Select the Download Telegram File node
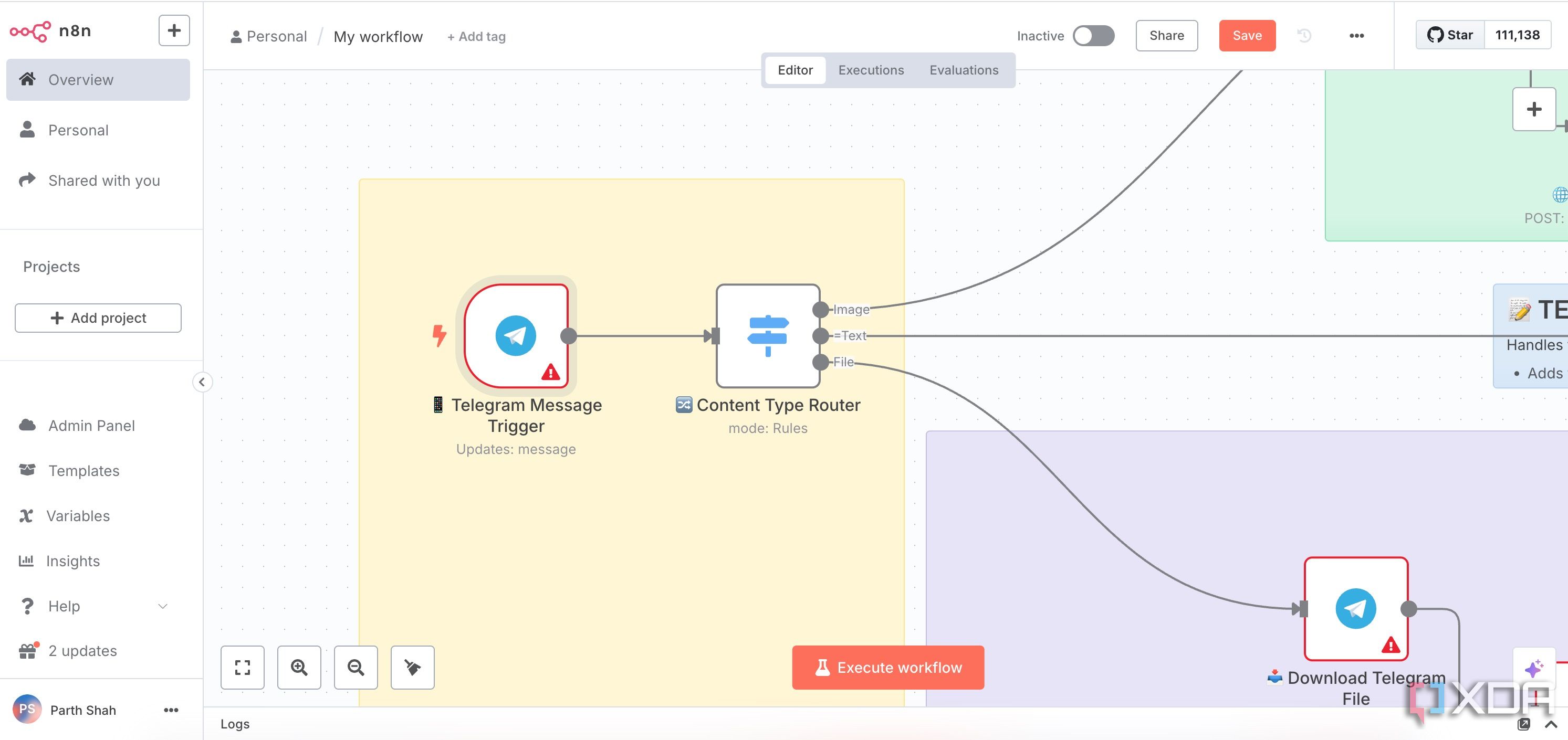This screenshot has width=1568, height=740. point(1355,609)
